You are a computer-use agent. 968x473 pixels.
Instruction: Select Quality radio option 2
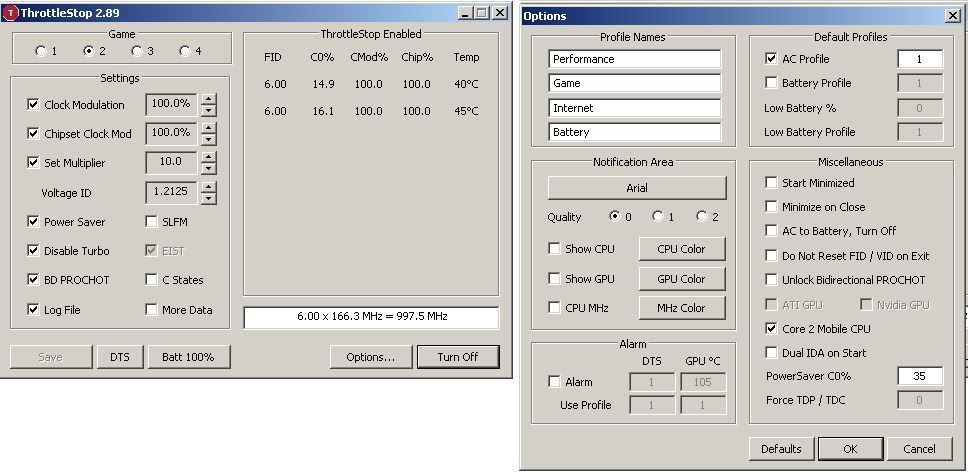point(701,216)
